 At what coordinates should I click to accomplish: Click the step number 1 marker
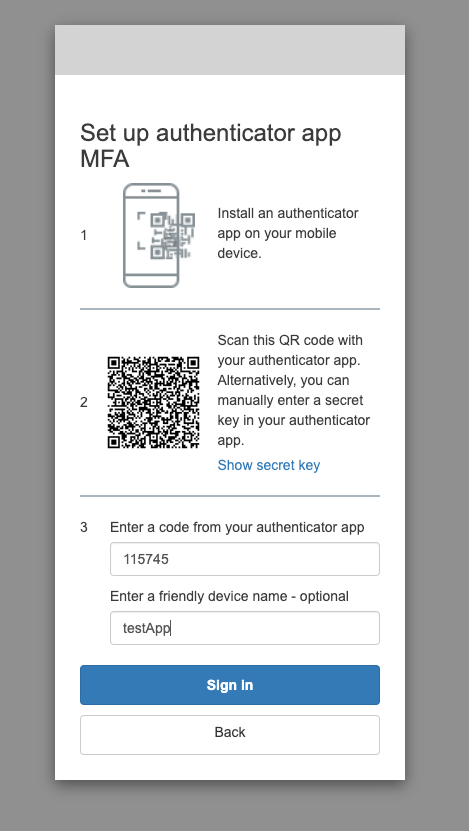[84, 235]
